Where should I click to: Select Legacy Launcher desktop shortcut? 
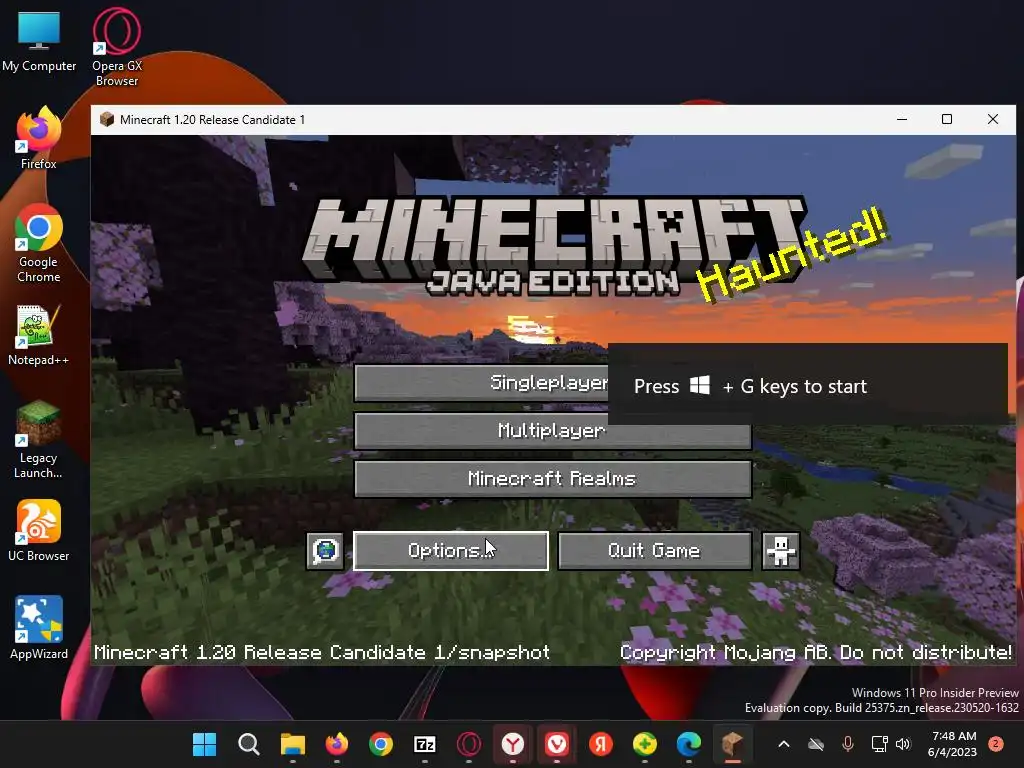click(x=39, y=440)
